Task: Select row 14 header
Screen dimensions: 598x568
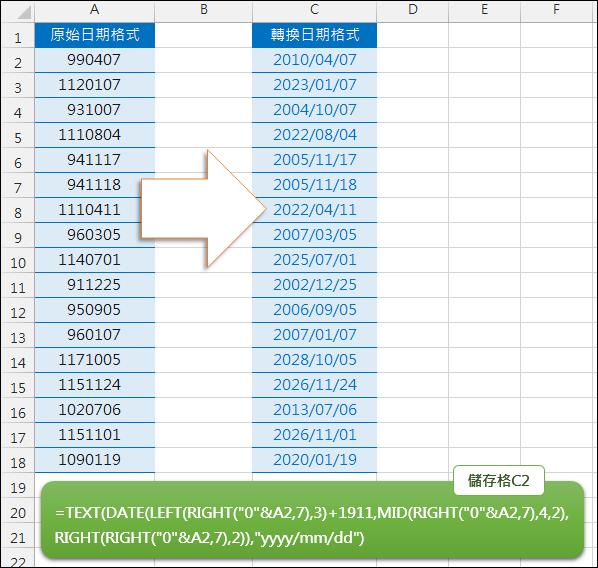Action: click(18, 360)
